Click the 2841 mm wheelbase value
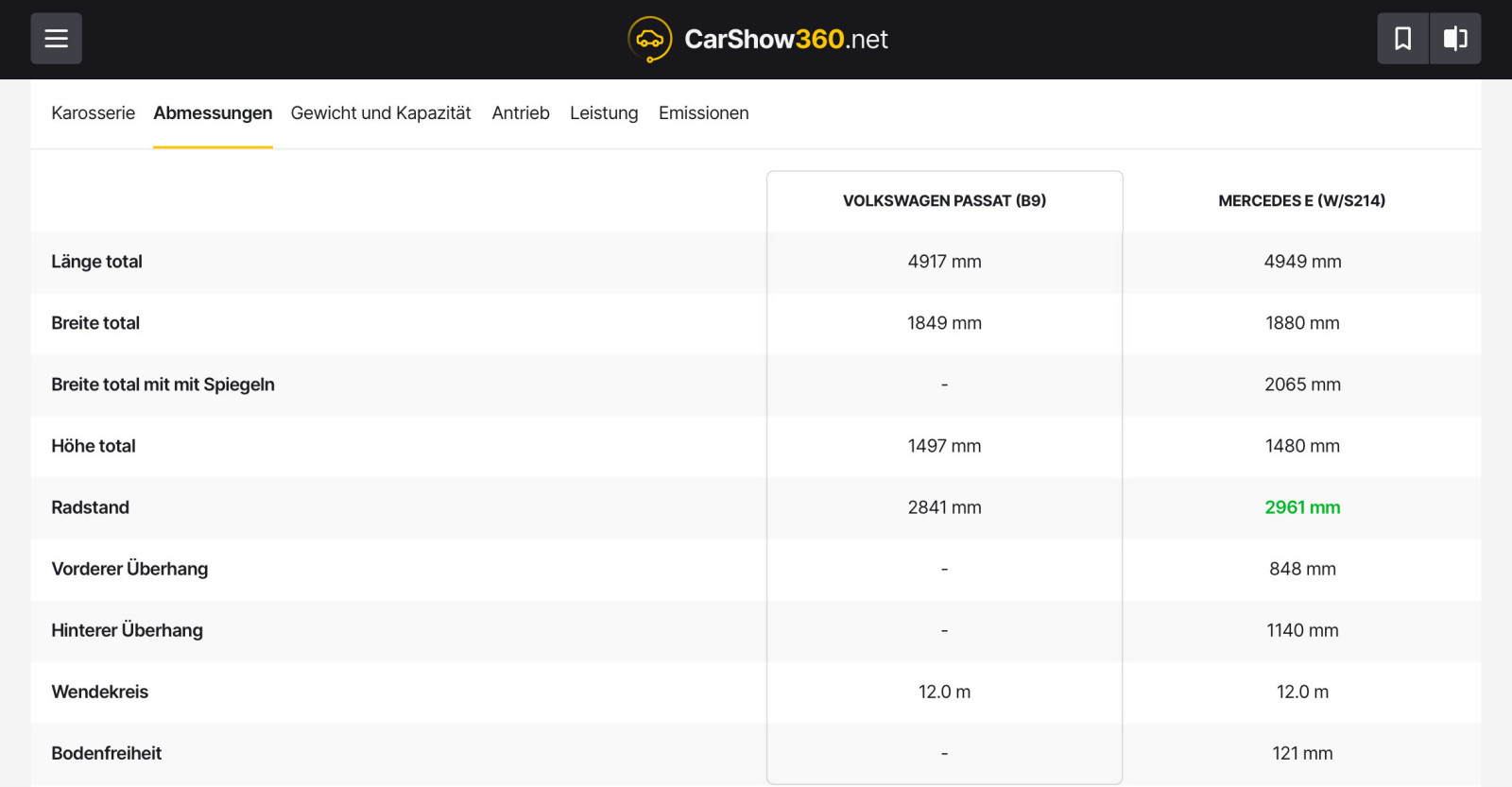 [945, 507]
